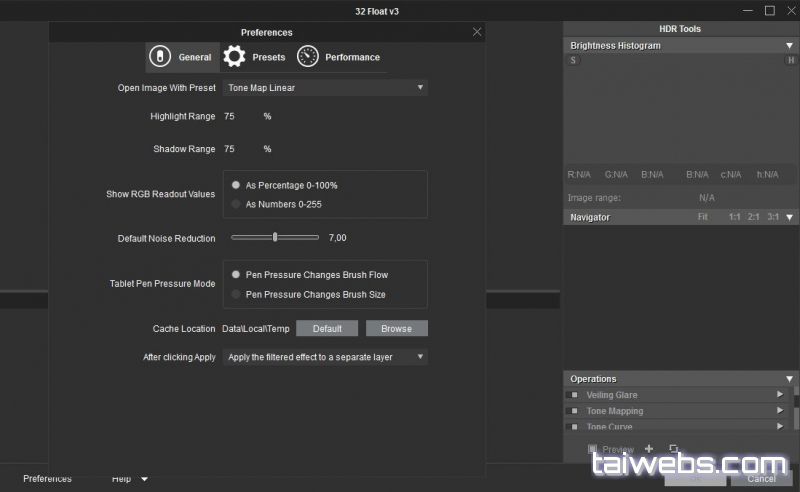Expand the Tone Mapping operation arrow
800x492 pixels.
coord(780,411)
